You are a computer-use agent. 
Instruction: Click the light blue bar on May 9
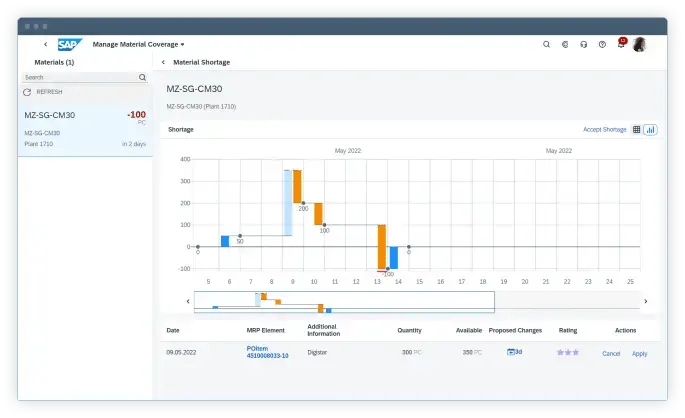[288, 203]
